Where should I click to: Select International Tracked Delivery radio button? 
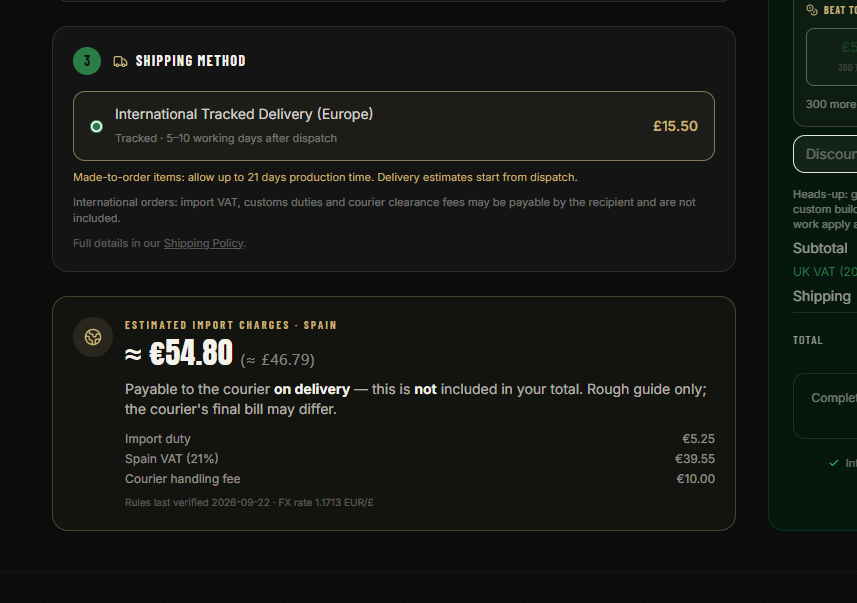(96, 127)
